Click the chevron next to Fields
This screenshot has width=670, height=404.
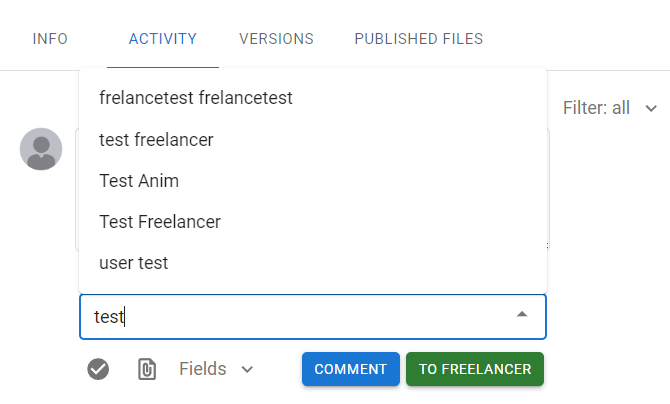click(247, 369)
